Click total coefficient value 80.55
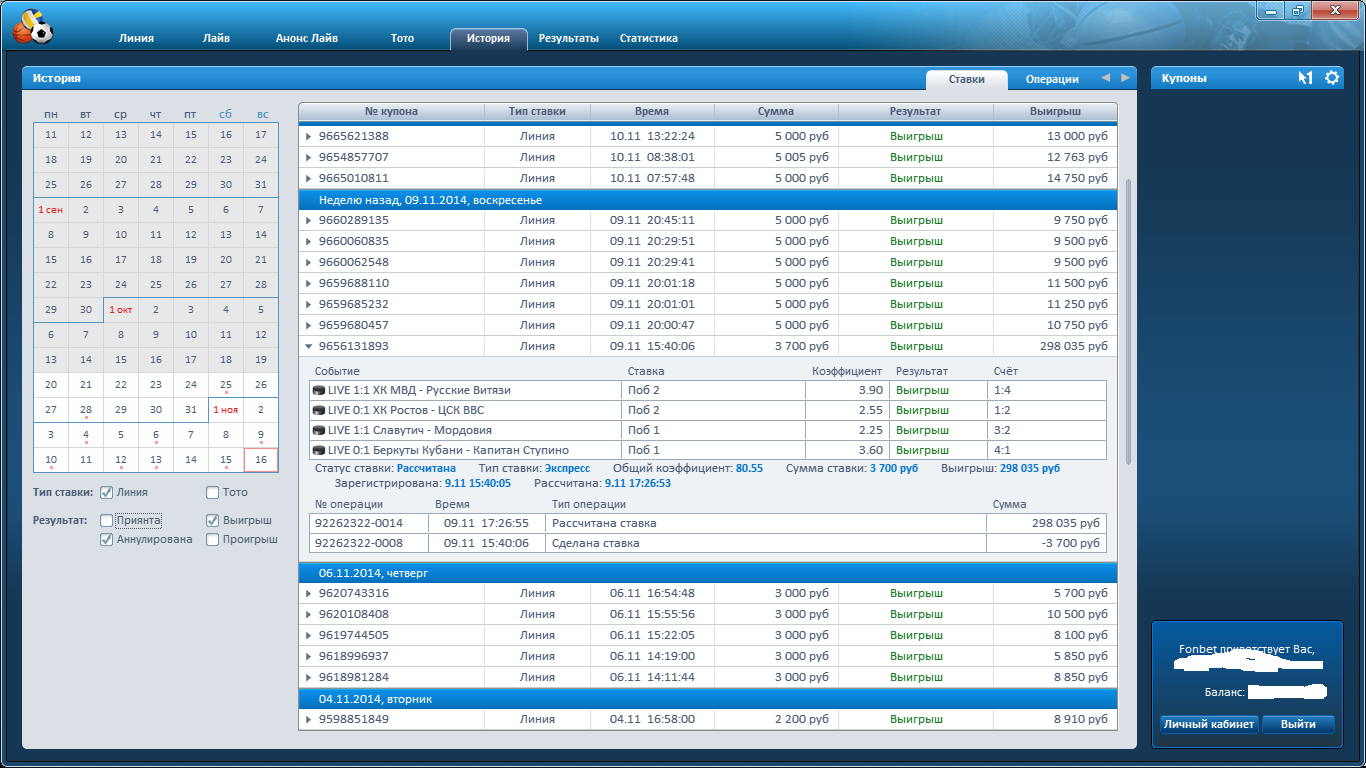Viewport: 1366px width, 768px height. (x=749, y=468)
